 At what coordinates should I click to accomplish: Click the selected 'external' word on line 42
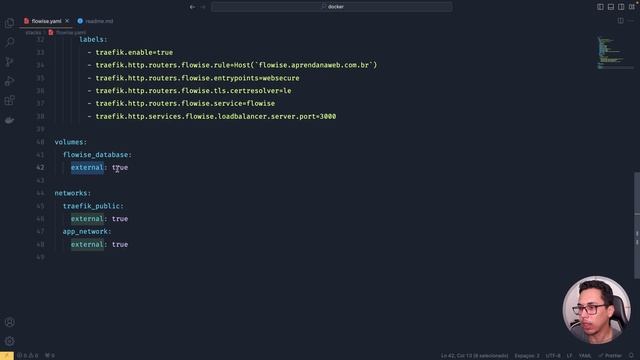coord(87,167)
